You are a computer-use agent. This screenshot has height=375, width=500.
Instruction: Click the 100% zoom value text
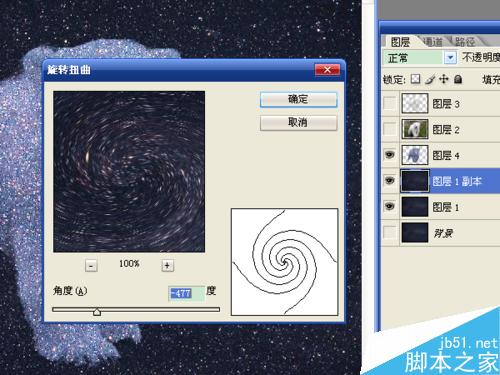[x=129, y=264]
